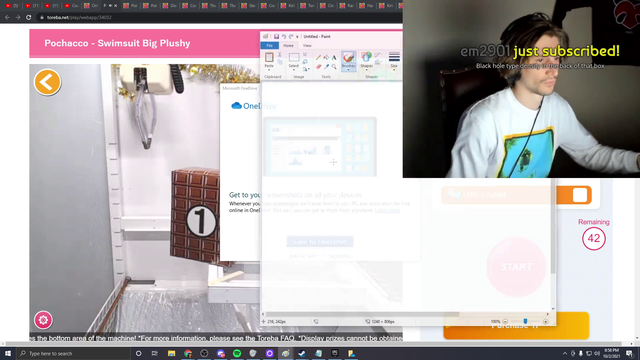Image resolution: width=640 pixels, height=360 pixels.
Task: Show hidden system tray icons
Action: click(x=565, y=353)
